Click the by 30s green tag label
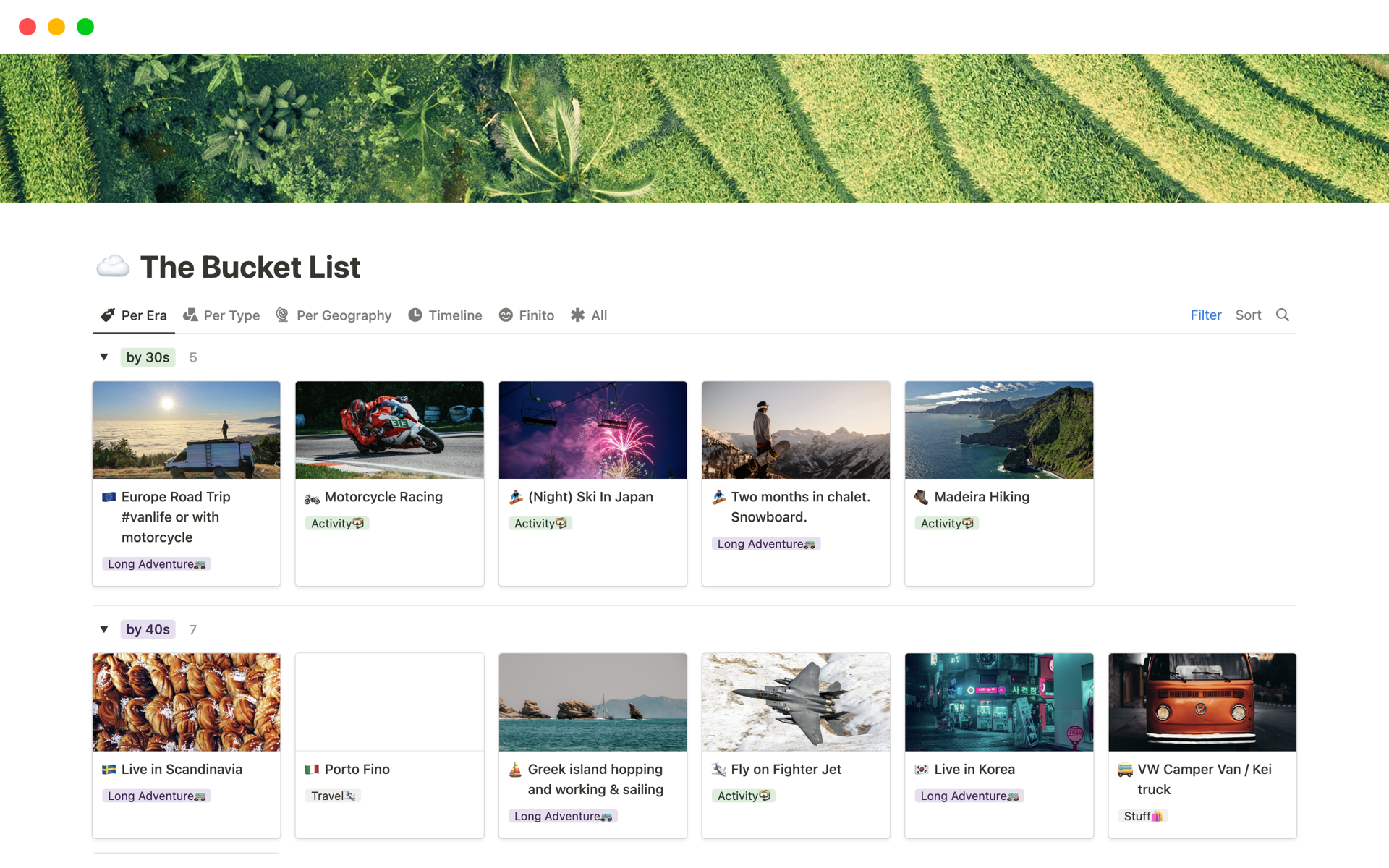Screen dimensions: 1389x868 tap(148, 357)
